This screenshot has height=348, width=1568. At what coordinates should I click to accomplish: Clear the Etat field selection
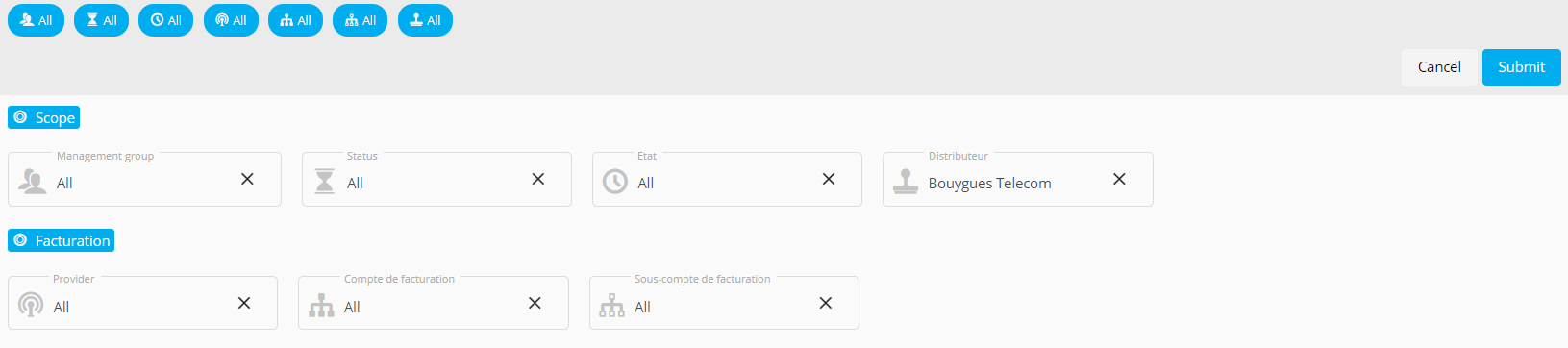pyautogui.click(x=829, y=179)
